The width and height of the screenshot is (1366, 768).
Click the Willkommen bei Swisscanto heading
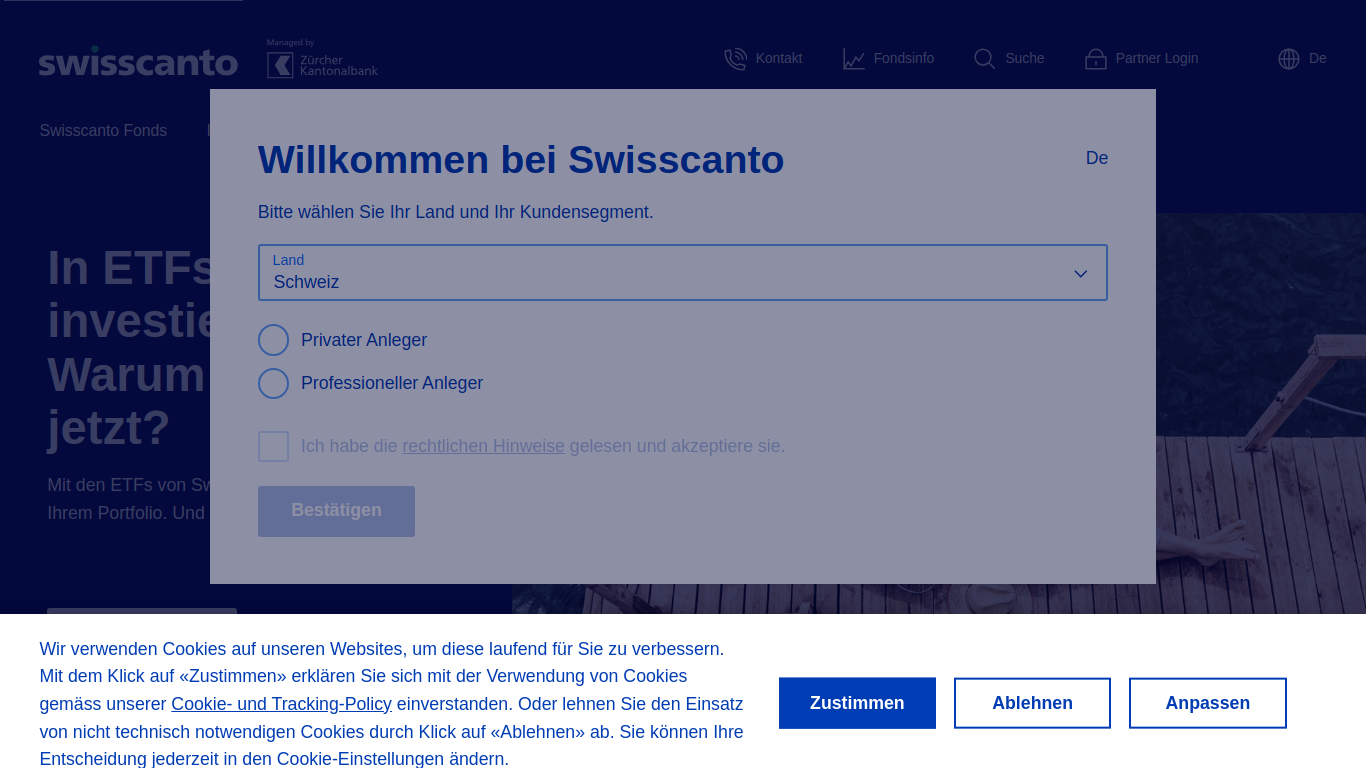pyautogui.click(x=521, y=160)
